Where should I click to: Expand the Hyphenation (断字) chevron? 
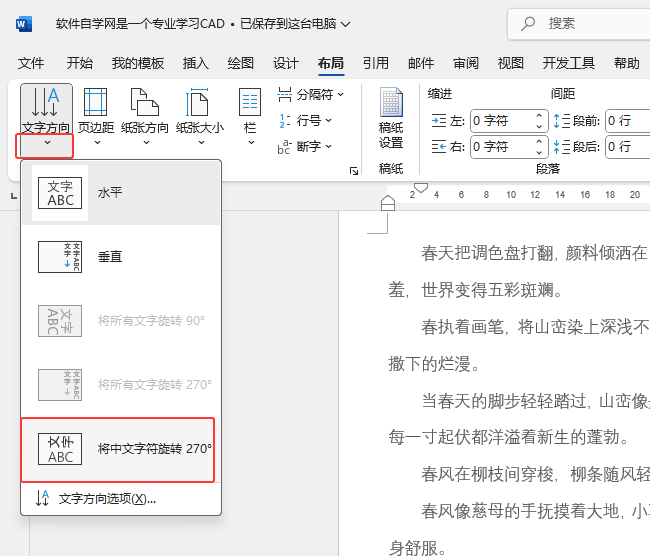[328, 146]
